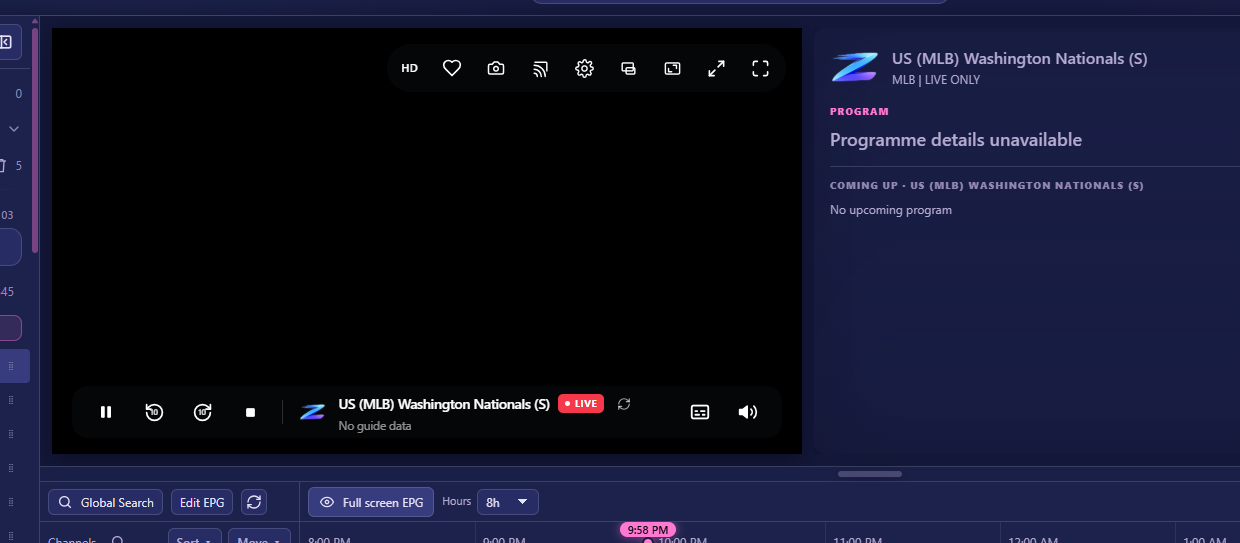This screenshot has height=543, width=1240.
Task: Click the 9:58 PM current time marker
Action: 648,529
